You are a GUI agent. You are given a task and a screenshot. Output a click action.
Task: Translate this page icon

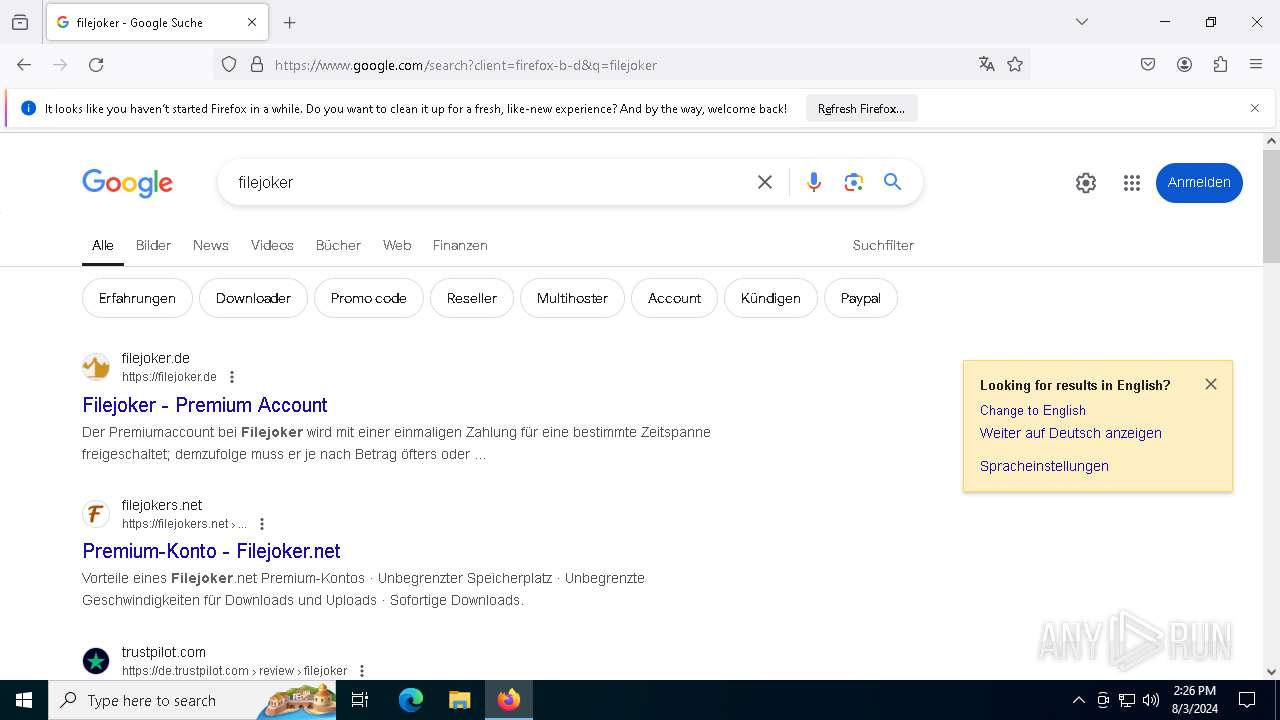point(987,65)
